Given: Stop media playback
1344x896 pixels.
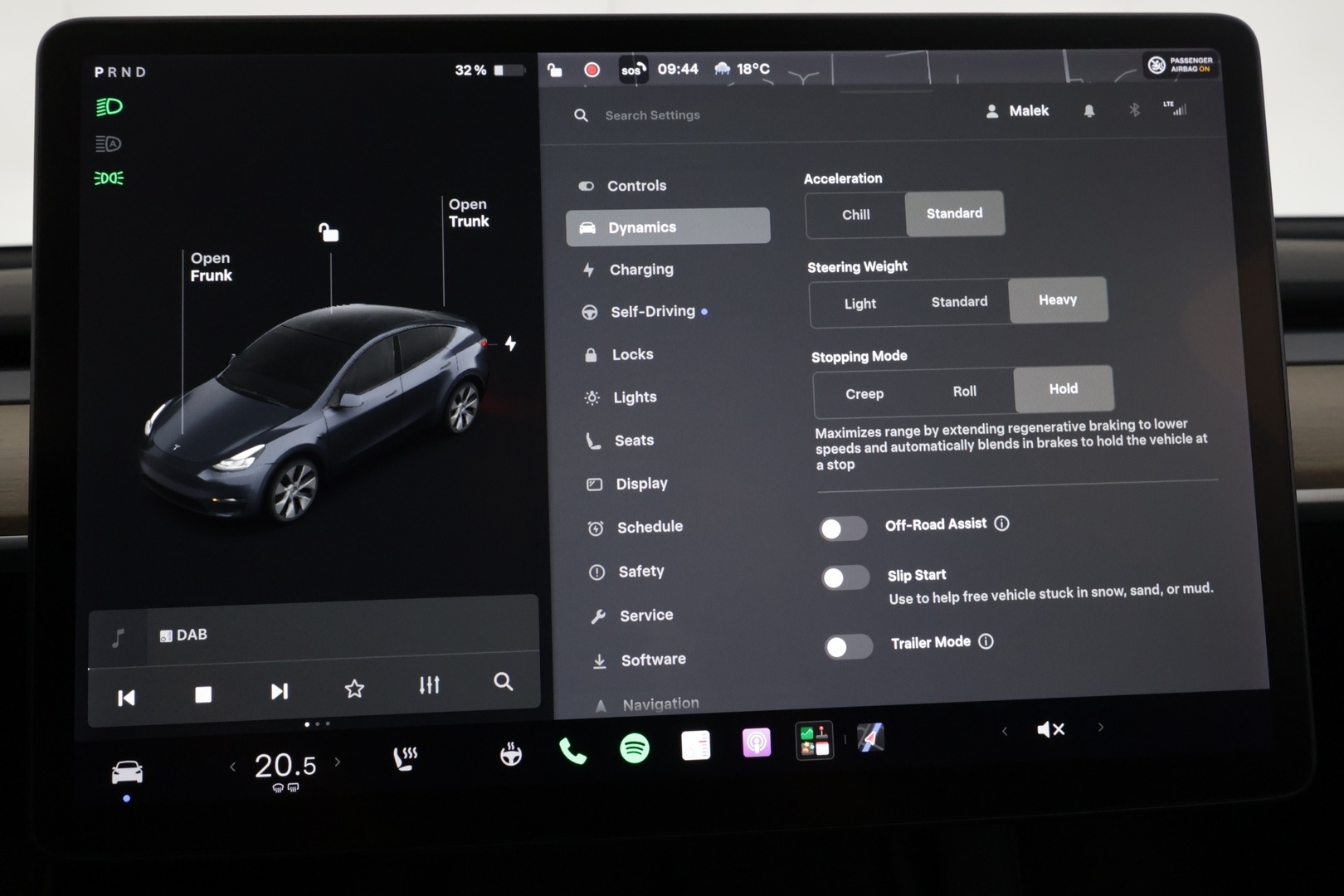Looking at the screenshot, I should (203, 694).
